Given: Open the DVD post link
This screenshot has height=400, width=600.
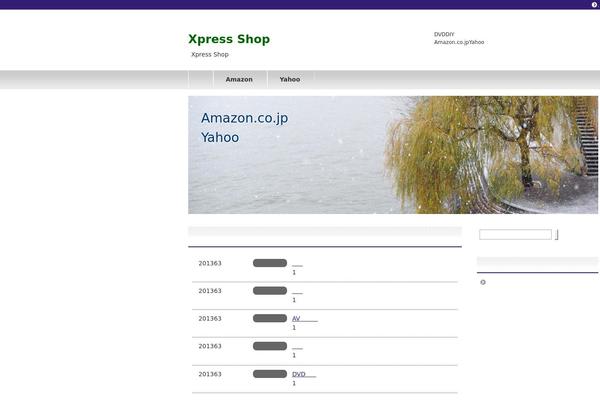Looking at the screenshot, I should (x=304, y=374).
